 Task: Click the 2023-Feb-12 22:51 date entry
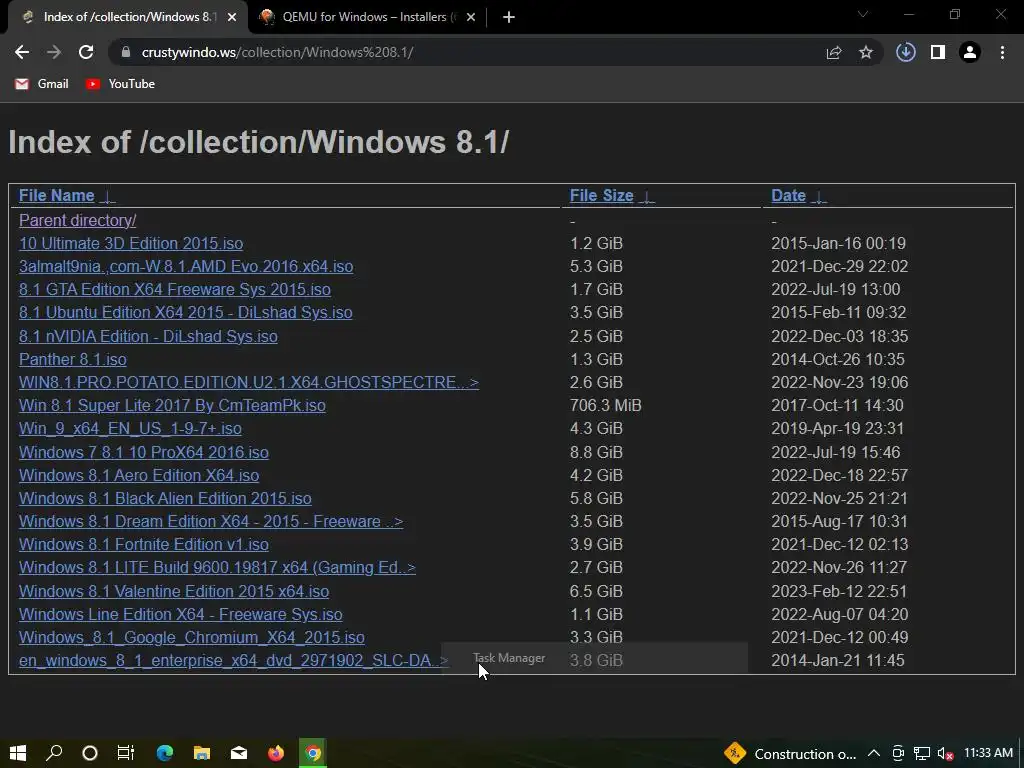[839, 591]
